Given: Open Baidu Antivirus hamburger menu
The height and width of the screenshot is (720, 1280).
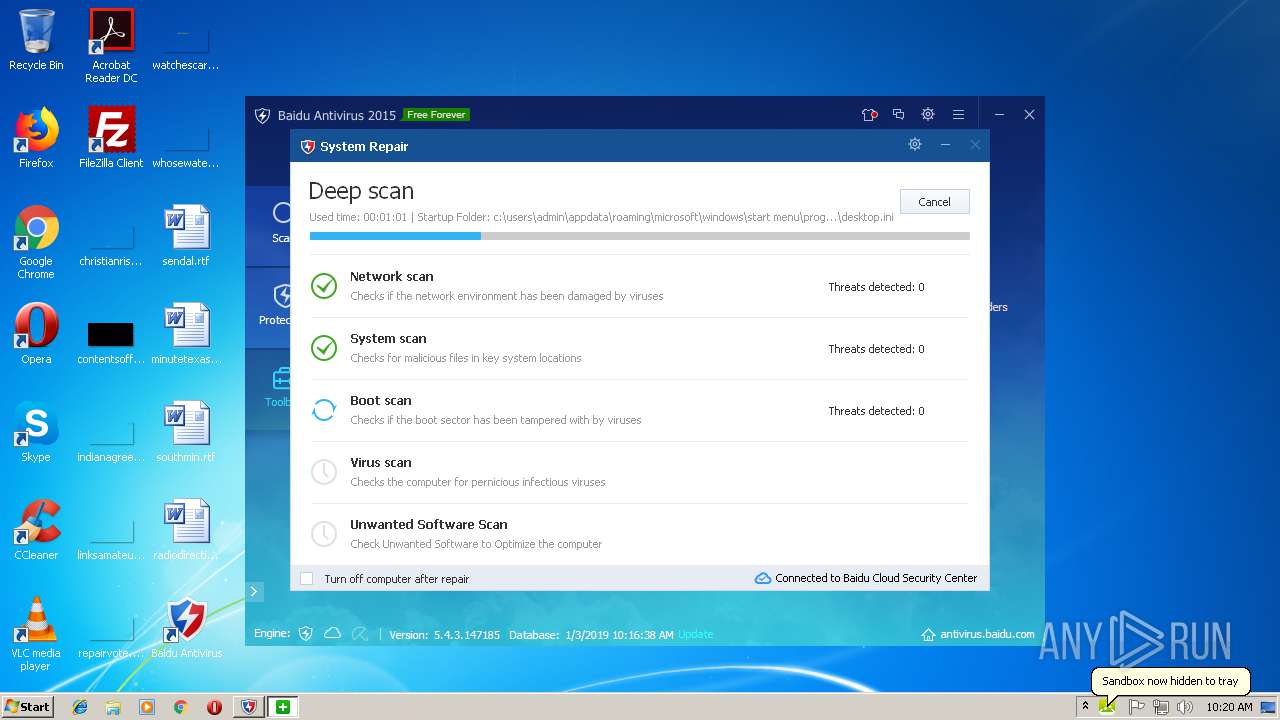Looking at the screenshot, I should tap(958, 115).
